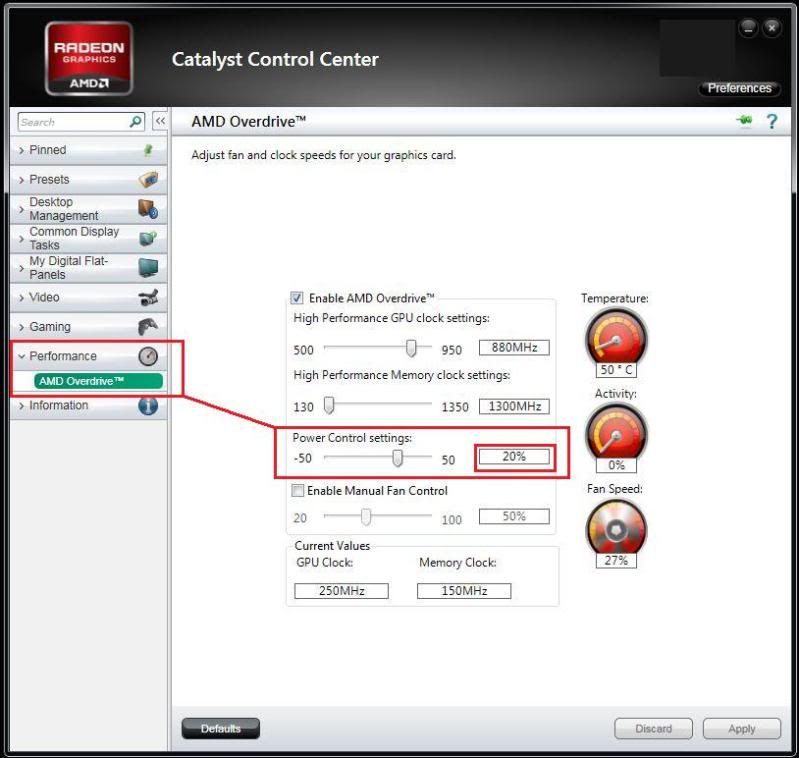Open the Preferences menu

(x=739, y=88)
